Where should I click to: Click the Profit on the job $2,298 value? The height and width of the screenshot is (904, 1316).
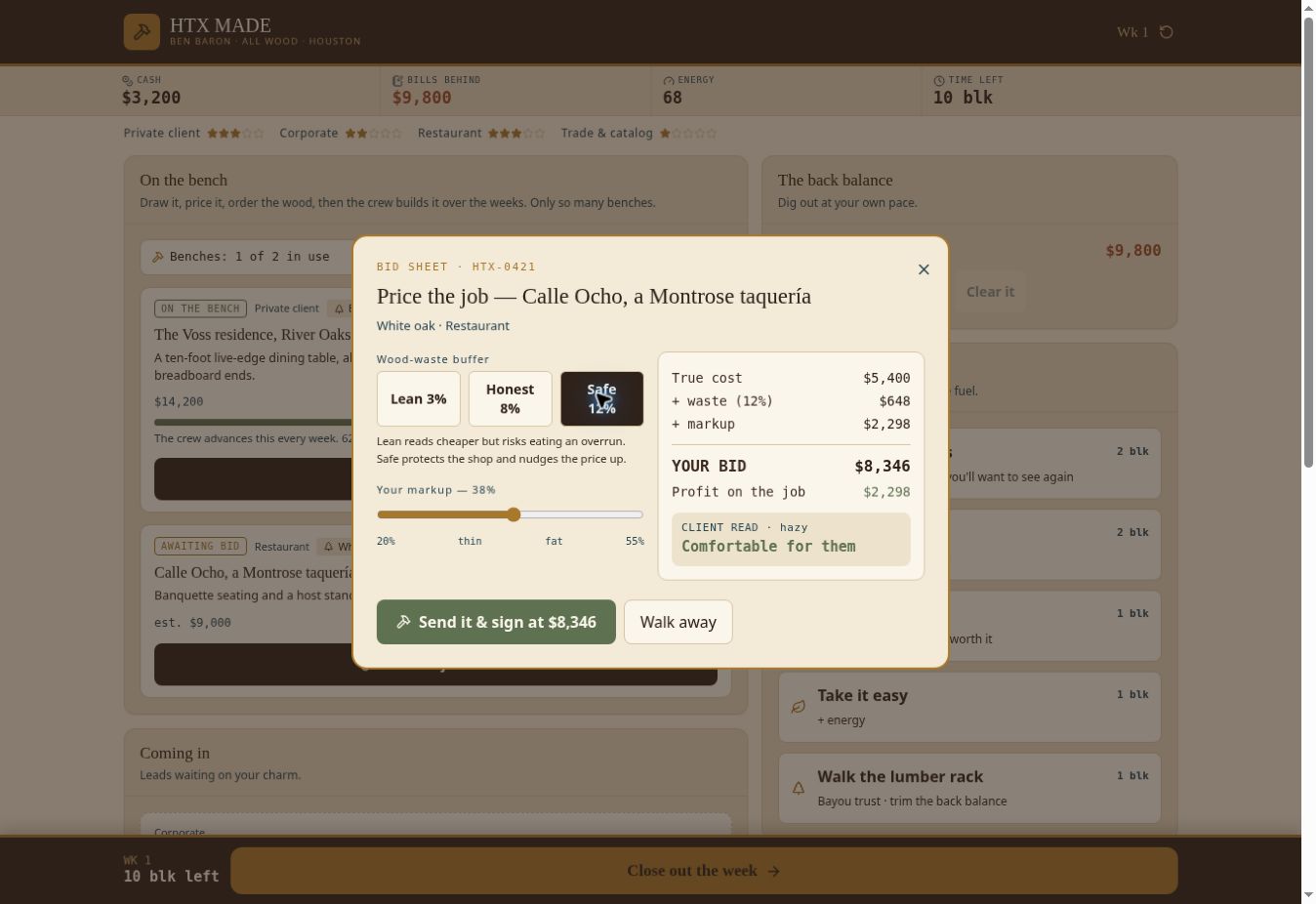886,492
